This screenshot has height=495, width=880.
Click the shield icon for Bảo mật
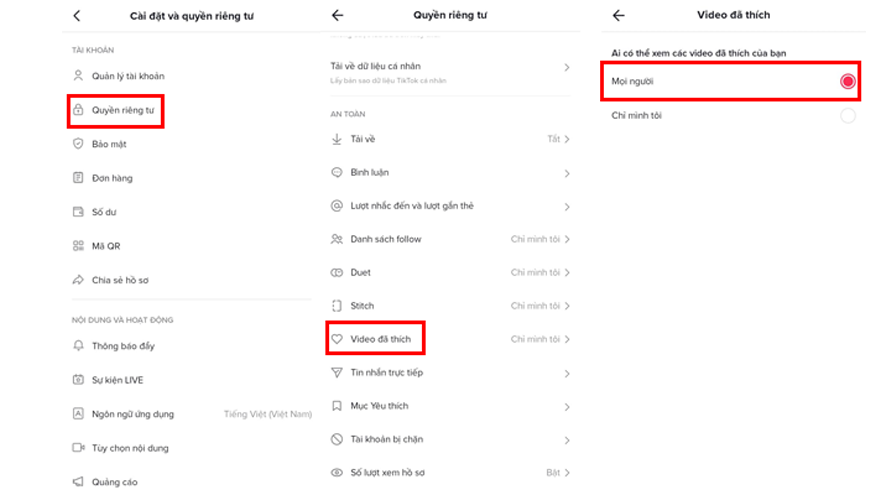click(78, 144)
